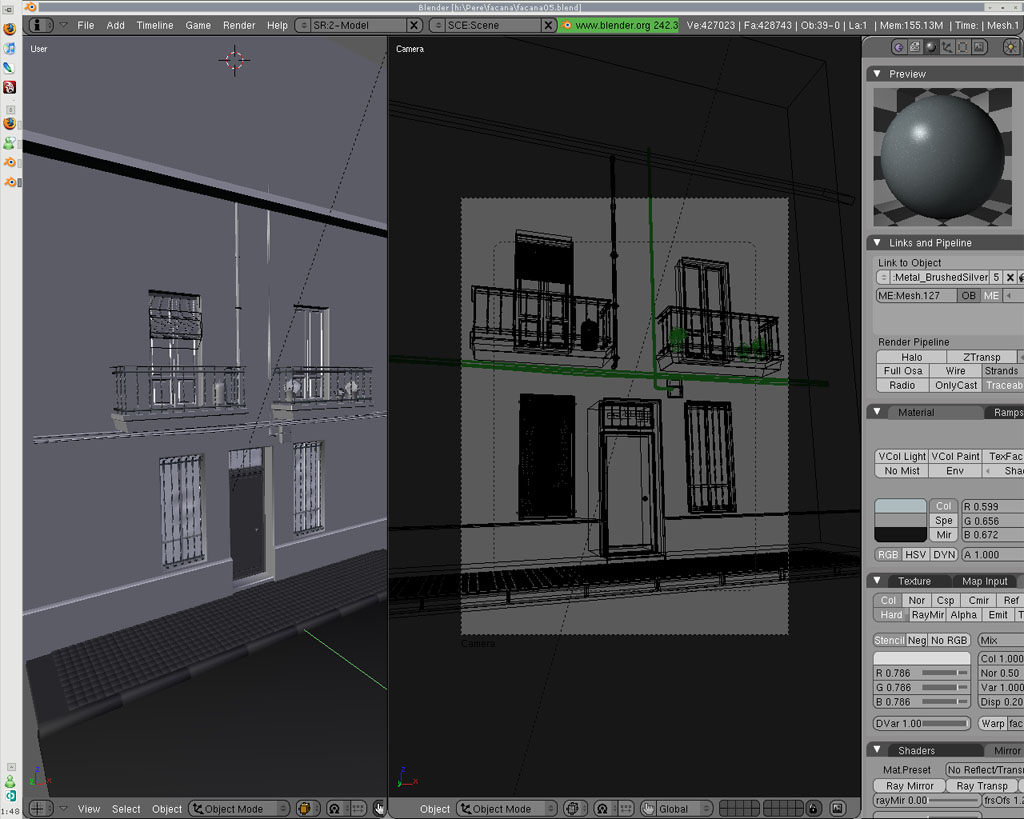
Task: Click the blender.org logo icon in header
Action: (x=567, y=25)
